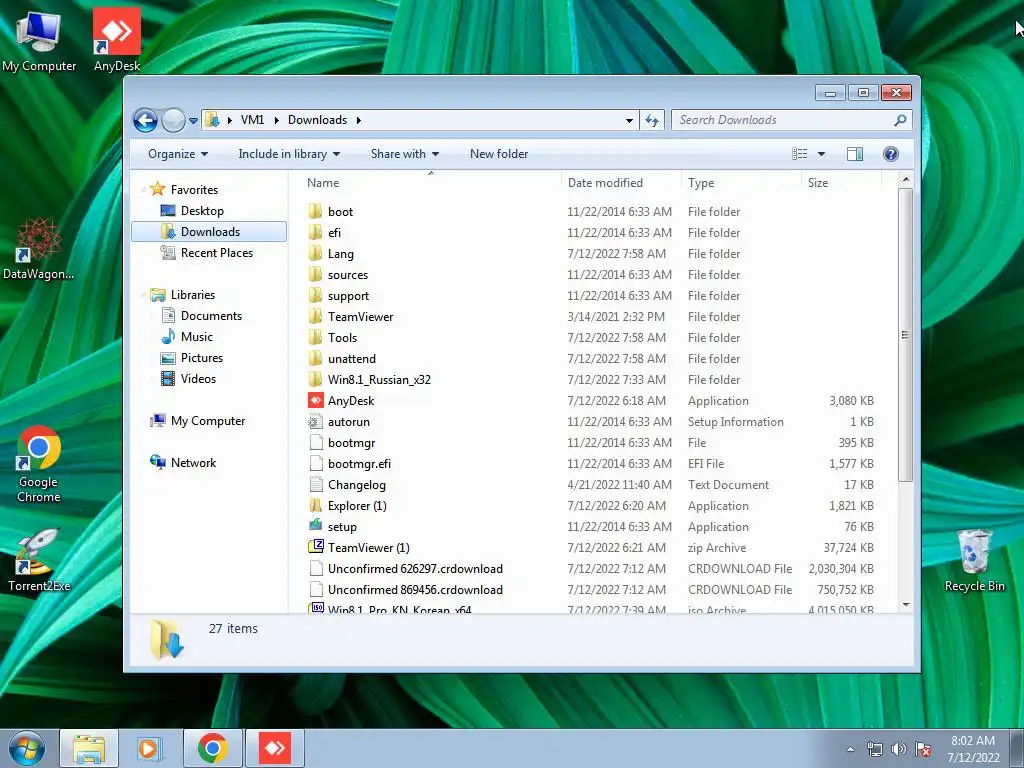Sort by the Date modified column header
The height and width of the screenshot is (768, 1024).
620,183
